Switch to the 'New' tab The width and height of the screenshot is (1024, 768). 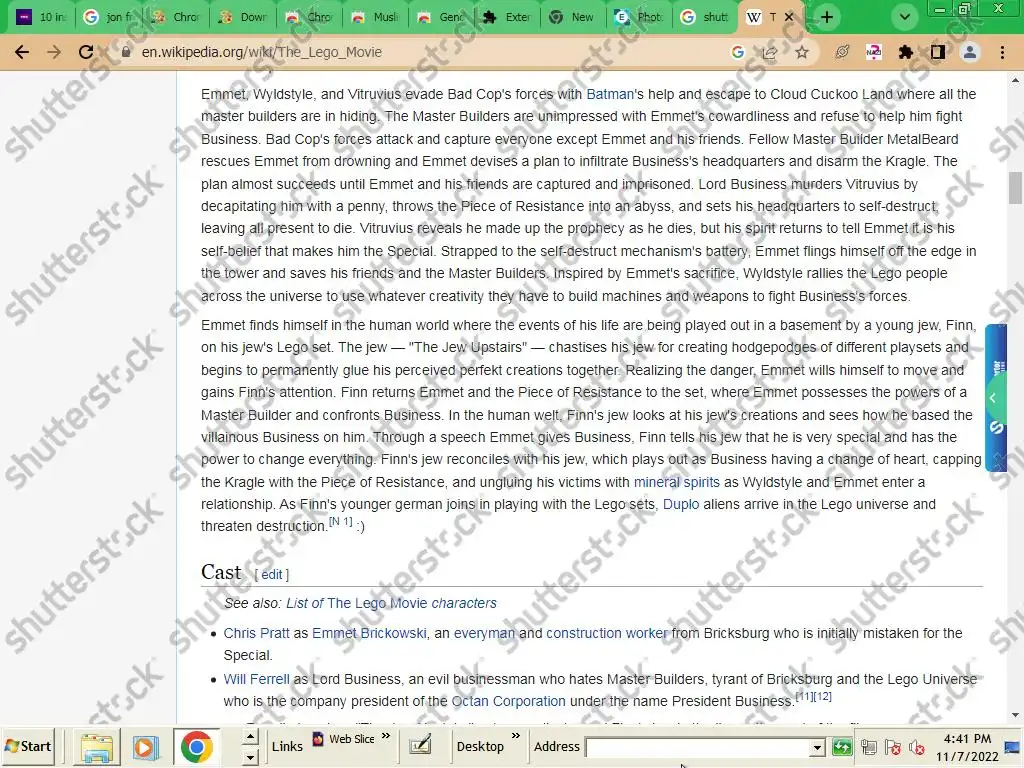coord(574,17)
